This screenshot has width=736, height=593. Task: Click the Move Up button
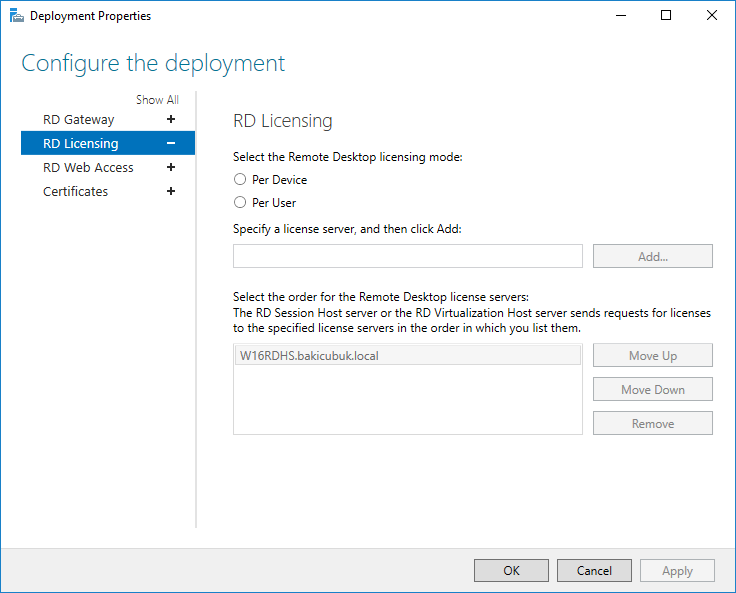pyautogui.click(x=652, y=356)
